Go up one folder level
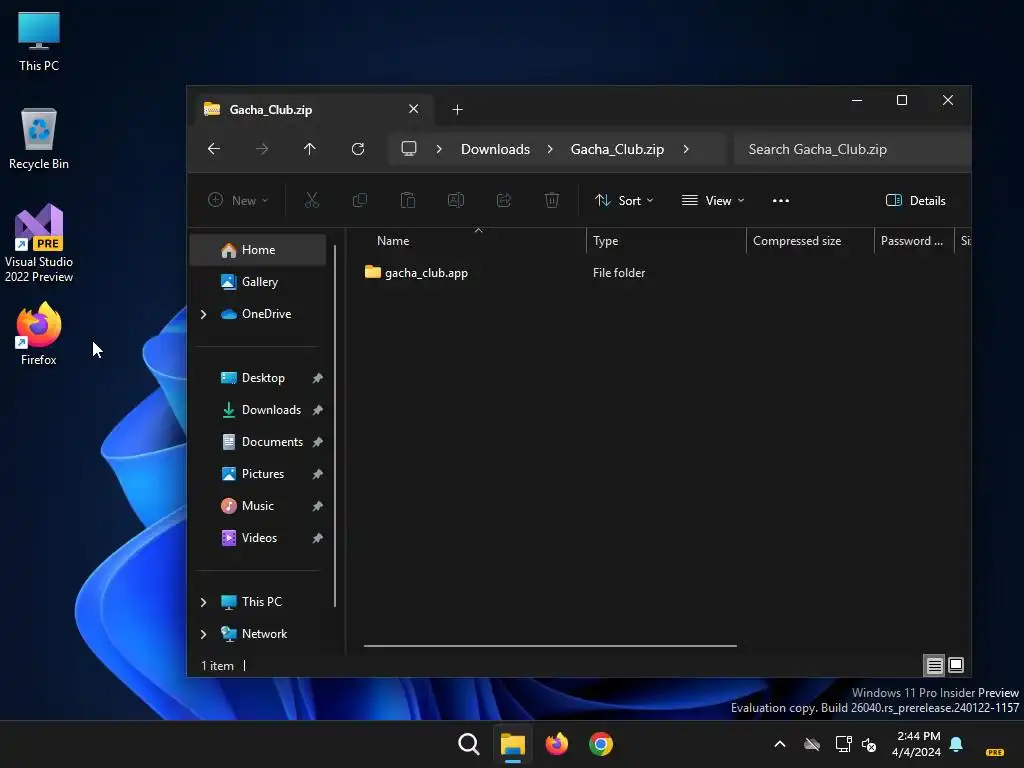The image size is (1024, 768). (310, 149)
